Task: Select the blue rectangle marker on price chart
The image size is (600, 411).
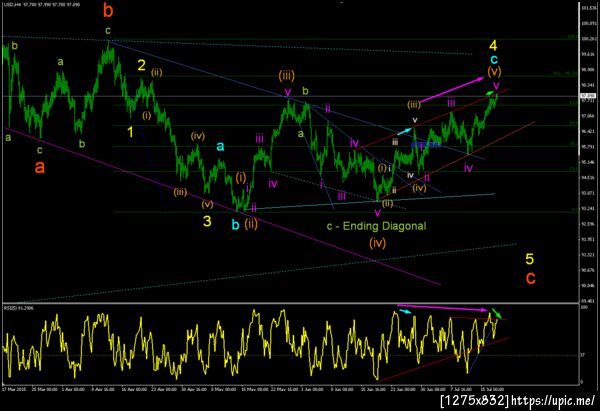Action: tap(426, 145)
